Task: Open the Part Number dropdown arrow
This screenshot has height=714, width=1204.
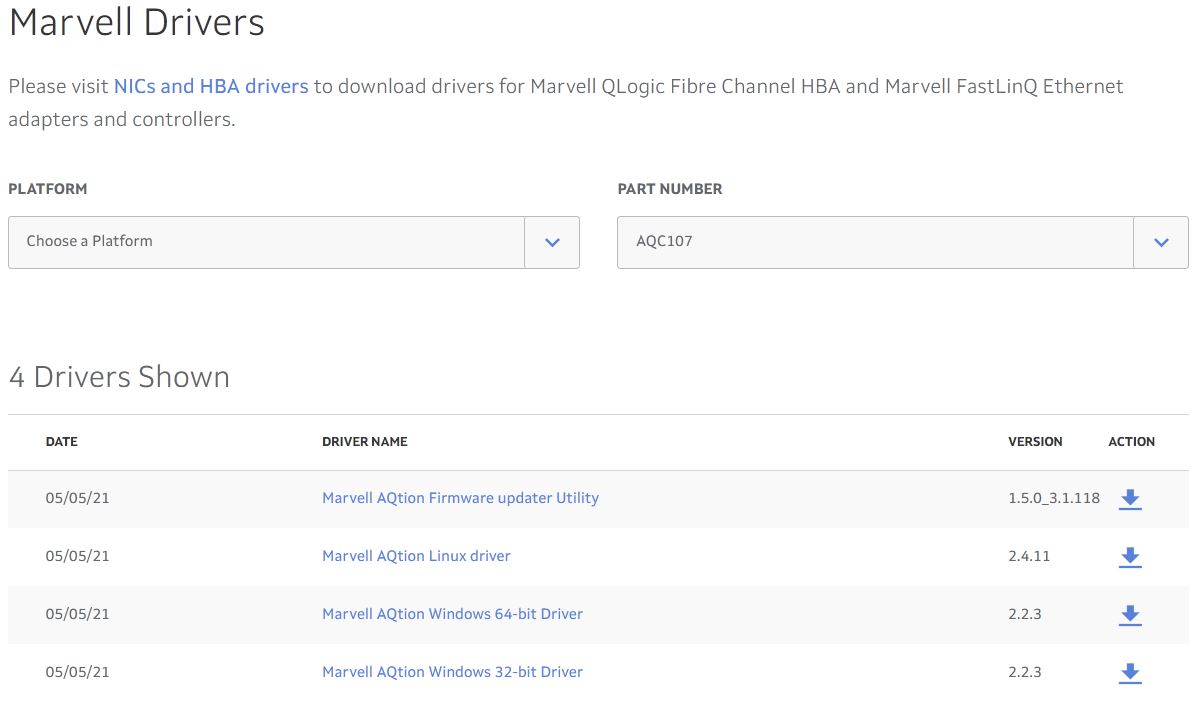Action: click(x=1161, y=242)
